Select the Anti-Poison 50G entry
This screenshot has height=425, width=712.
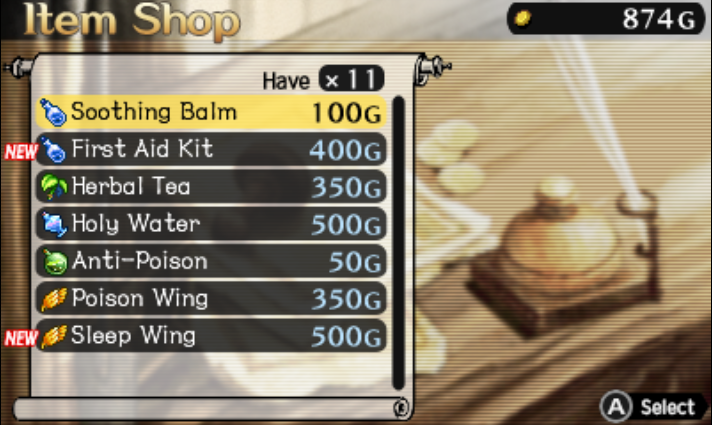211,262
